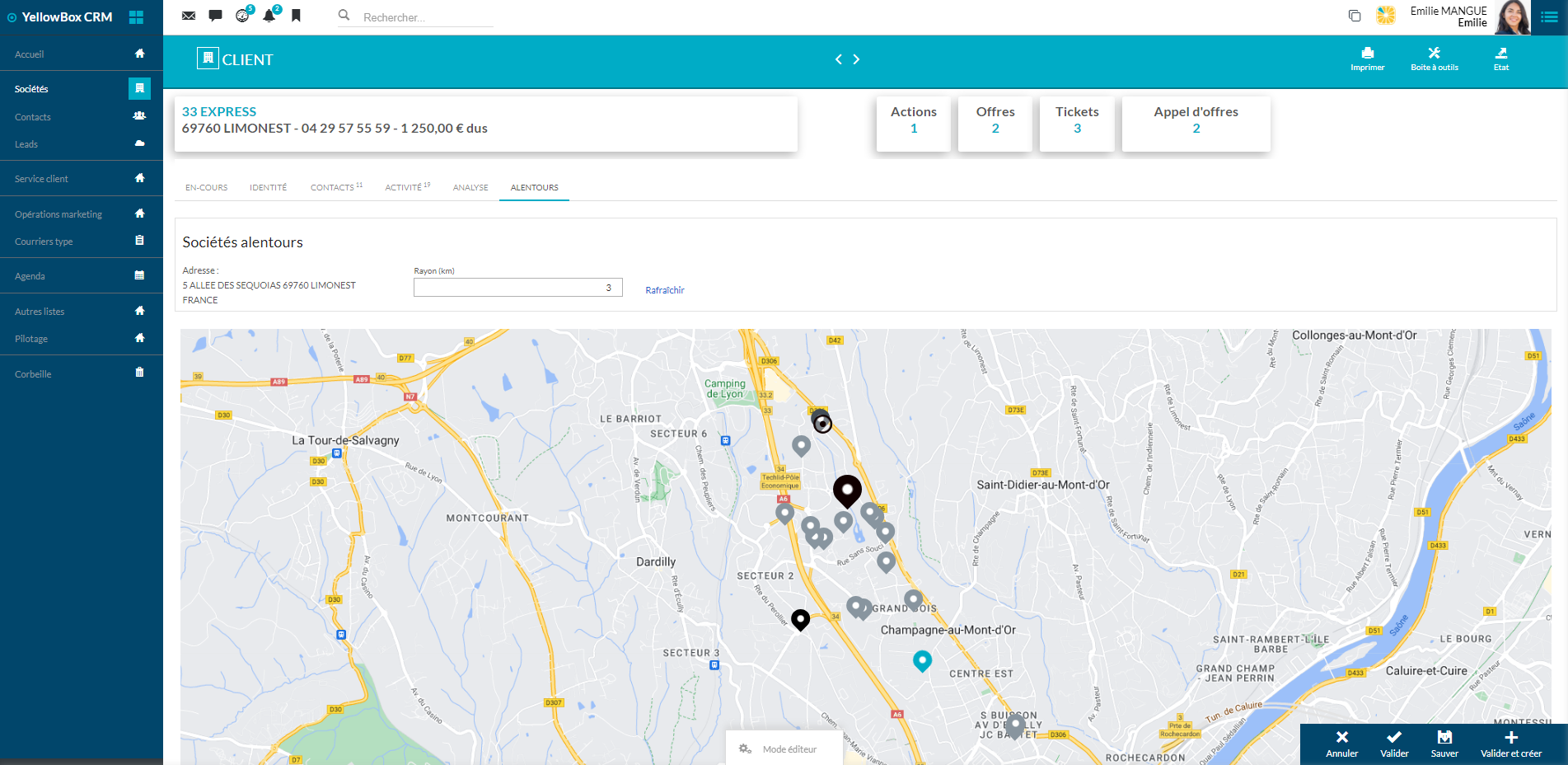Go to previous client with left chevron
The image size is (1568, 765).
839,59
